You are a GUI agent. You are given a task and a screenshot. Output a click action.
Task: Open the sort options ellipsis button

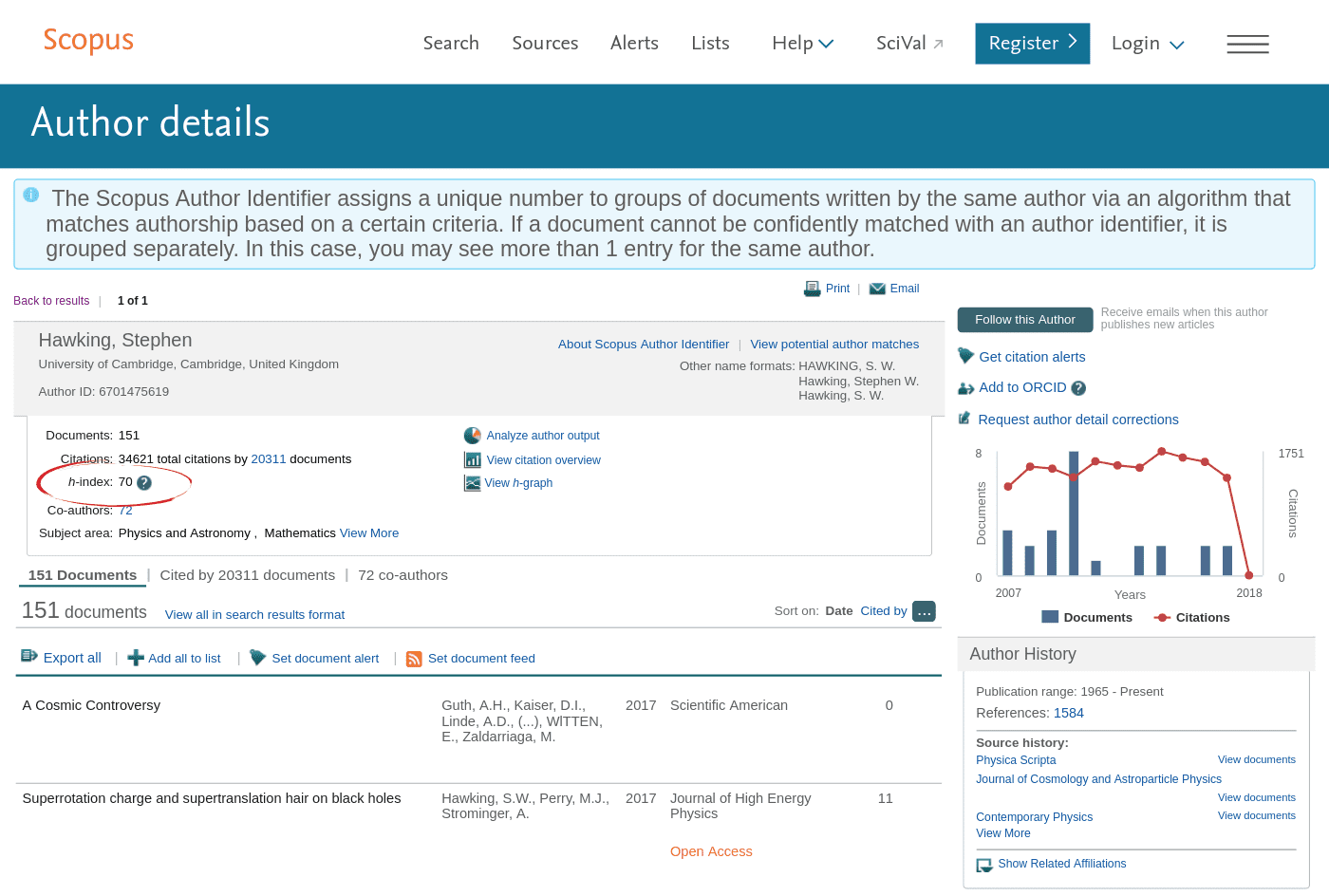pos(924,611)
